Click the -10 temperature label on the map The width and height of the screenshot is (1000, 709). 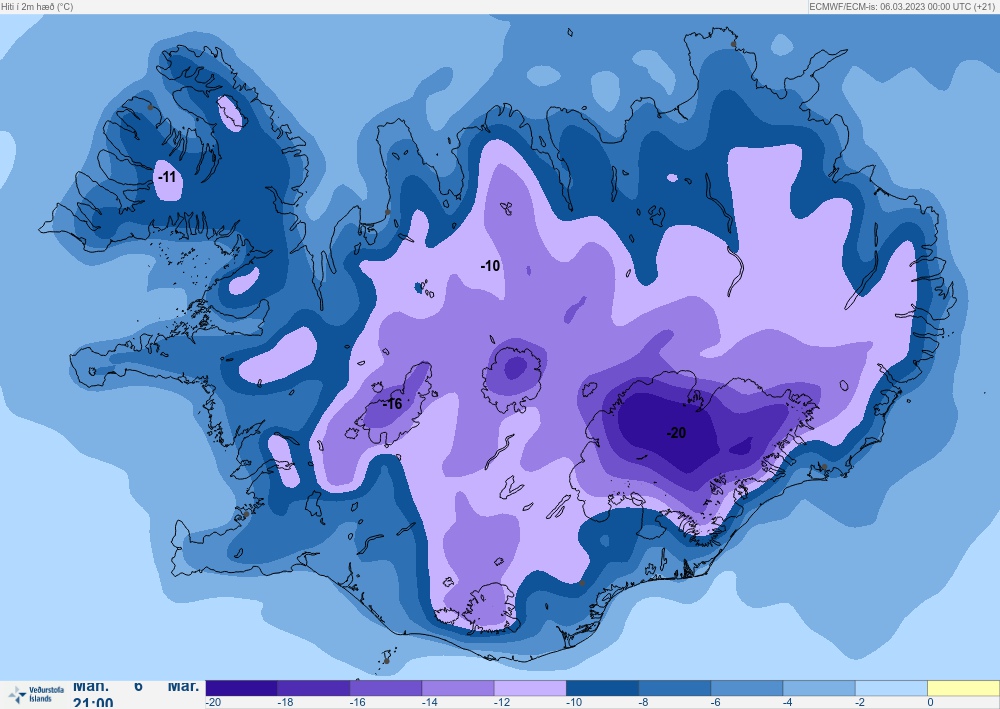tap(490, 266)
